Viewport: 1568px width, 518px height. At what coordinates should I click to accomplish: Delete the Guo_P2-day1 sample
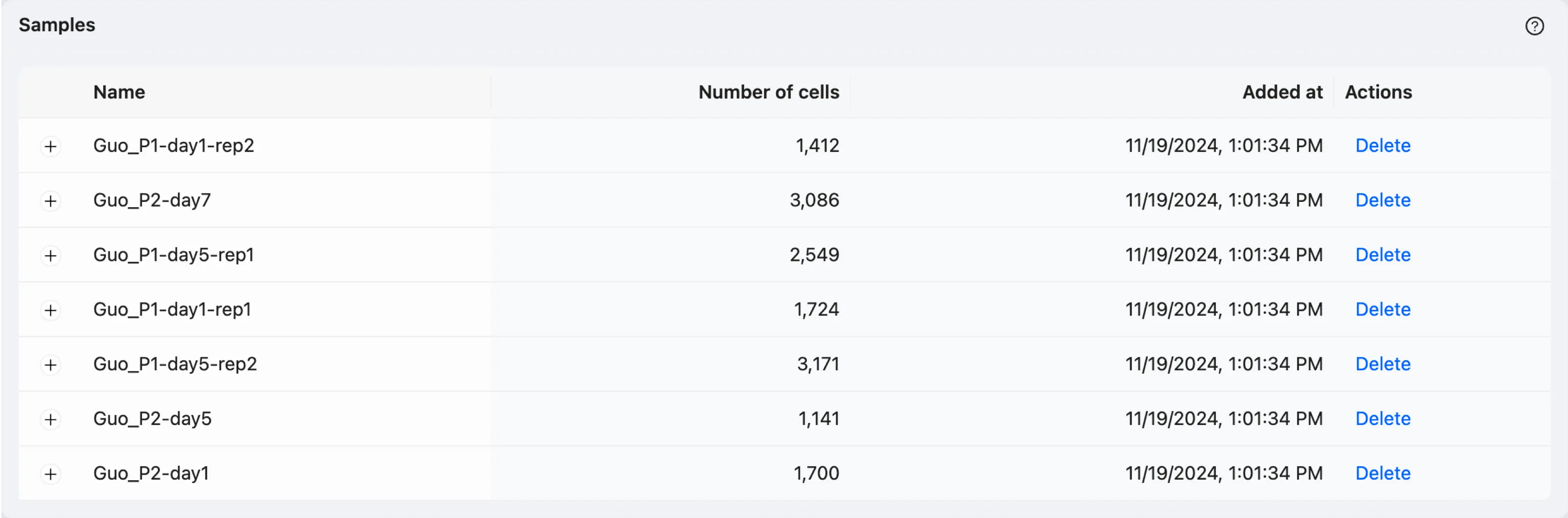[x=1382, y=473]
